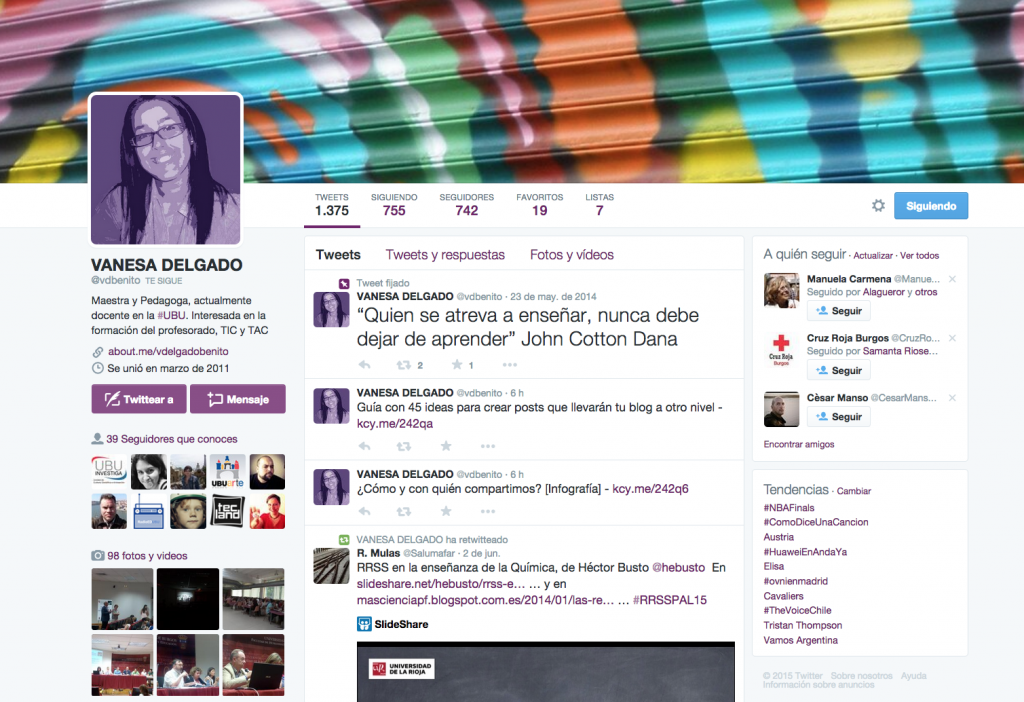Image resolution: width=1024 pixels, height=702 pixels.
Task: Open a photo thumbnail from the photos grid
Action: [122, 598]
